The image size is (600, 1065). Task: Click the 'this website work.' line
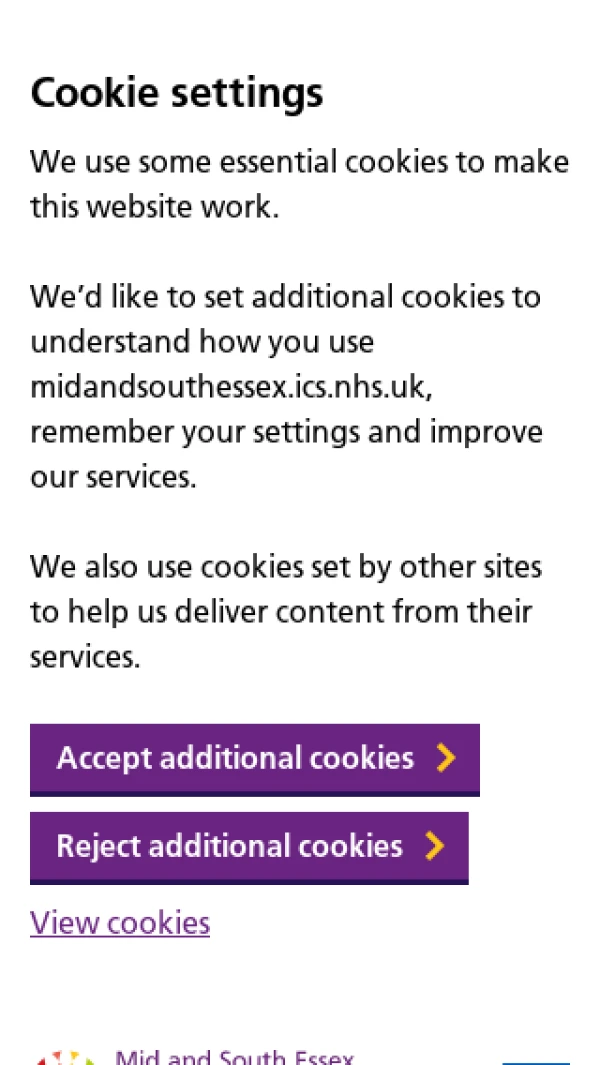click(155, 206)
